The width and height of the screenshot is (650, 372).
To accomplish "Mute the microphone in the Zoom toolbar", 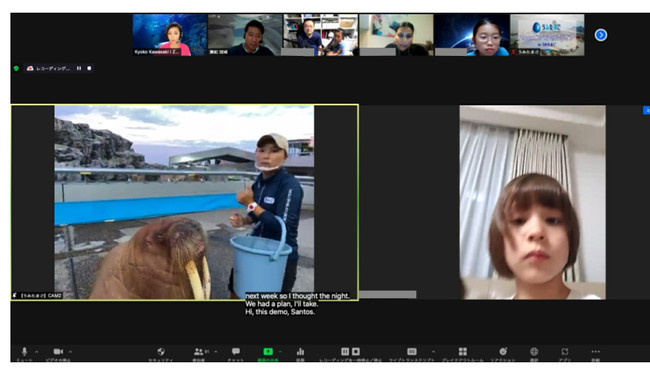I will point(24,352).
